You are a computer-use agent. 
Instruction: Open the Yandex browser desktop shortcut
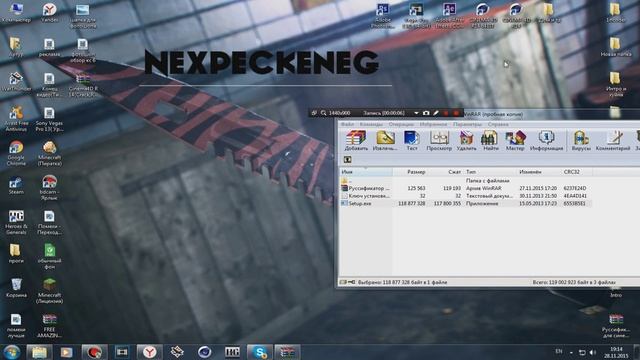[49, 12]
